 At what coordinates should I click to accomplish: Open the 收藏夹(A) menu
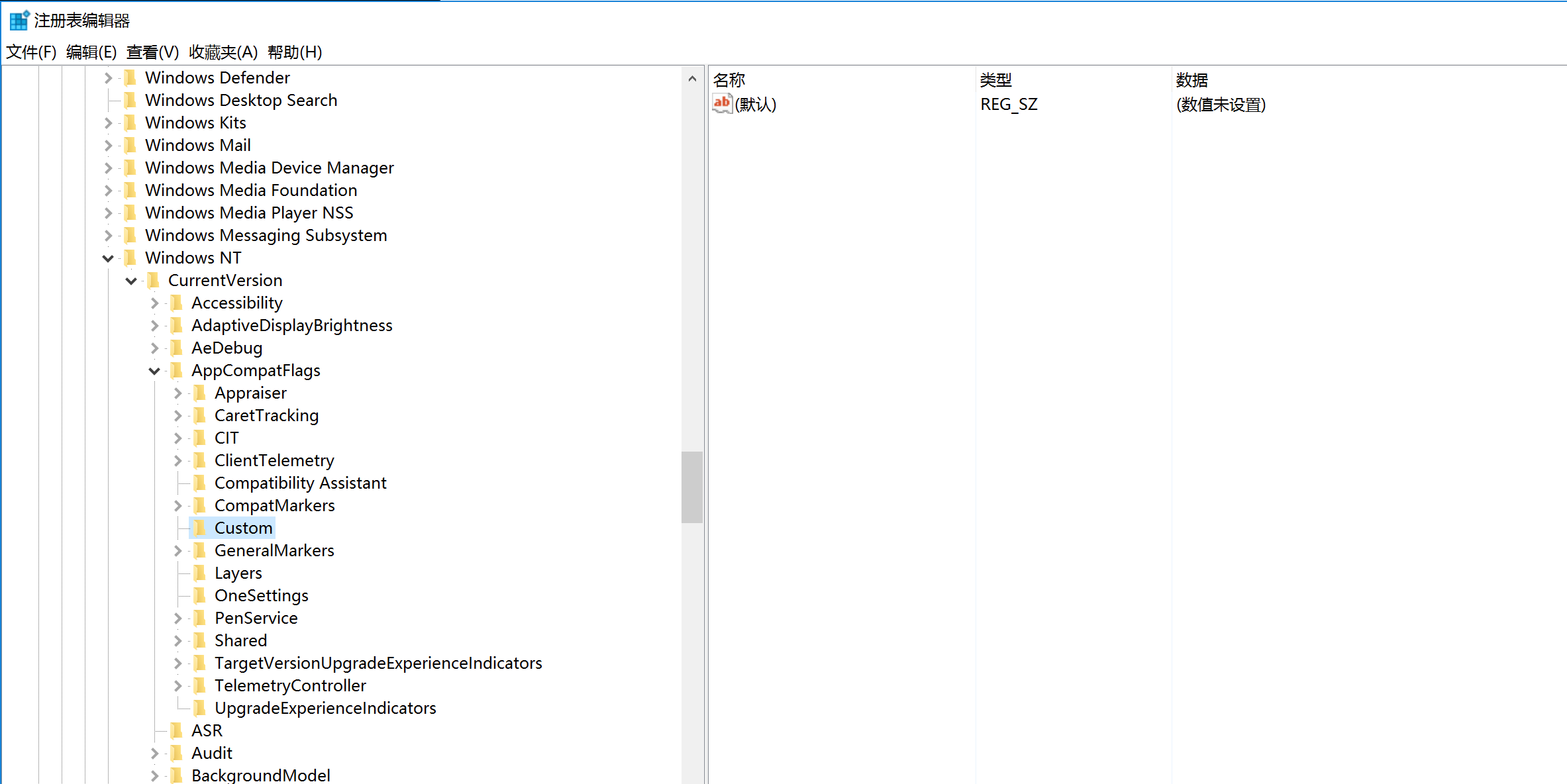[223, 52]
